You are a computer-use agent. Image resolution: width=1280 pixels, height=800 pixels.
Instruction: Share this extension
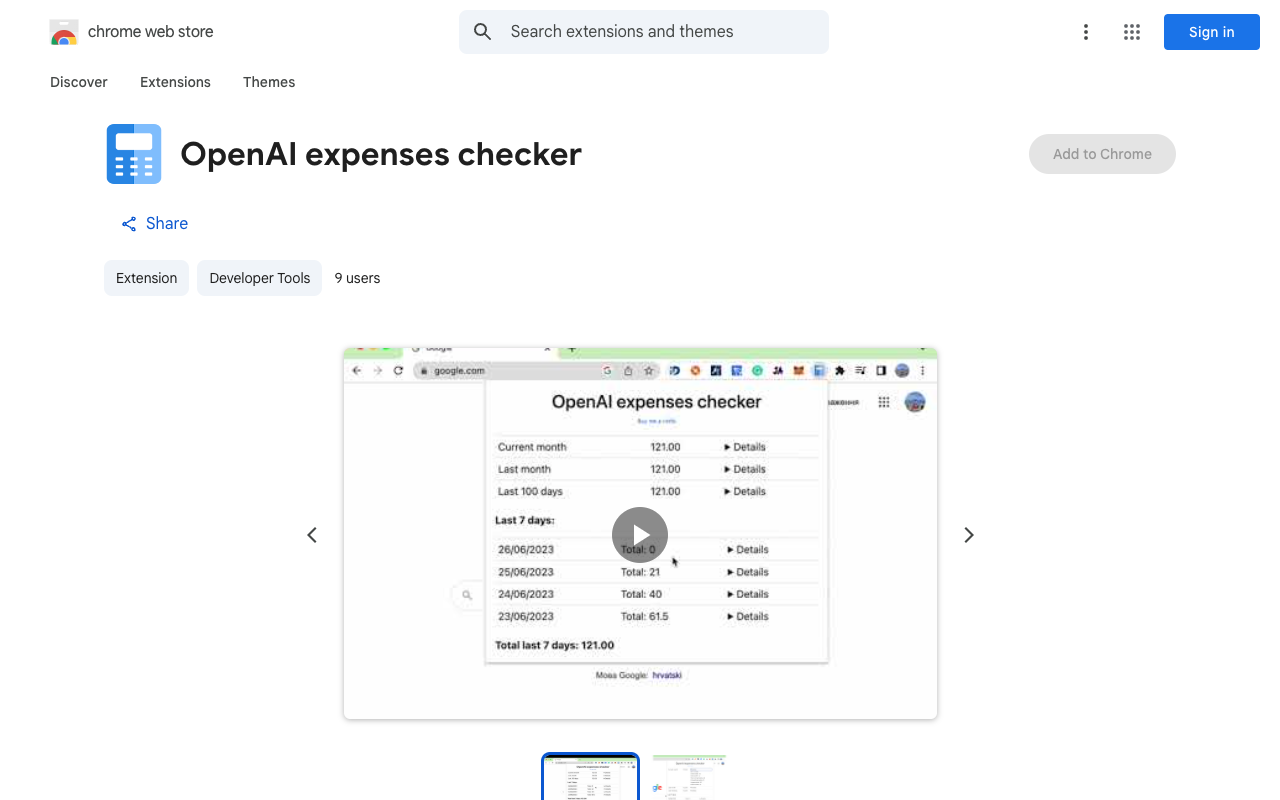[154, 223]
